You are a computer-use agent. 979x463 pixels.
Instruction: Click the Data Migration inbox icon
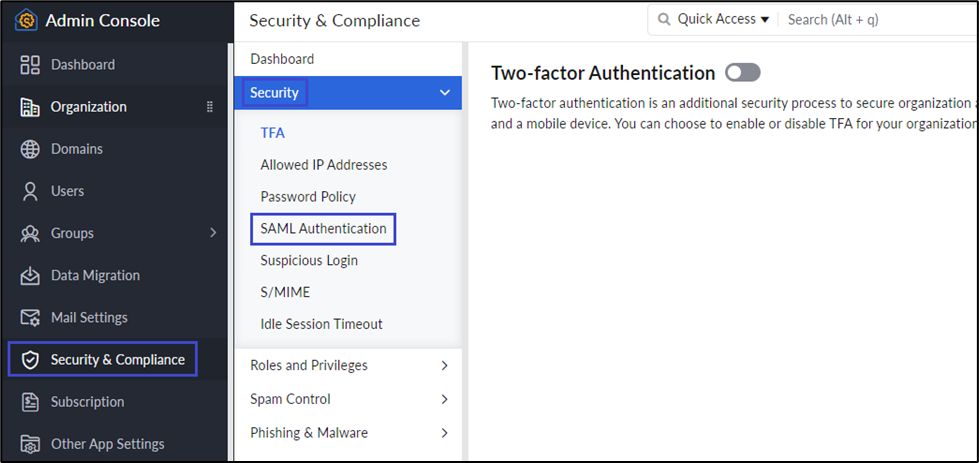(30, 275)
